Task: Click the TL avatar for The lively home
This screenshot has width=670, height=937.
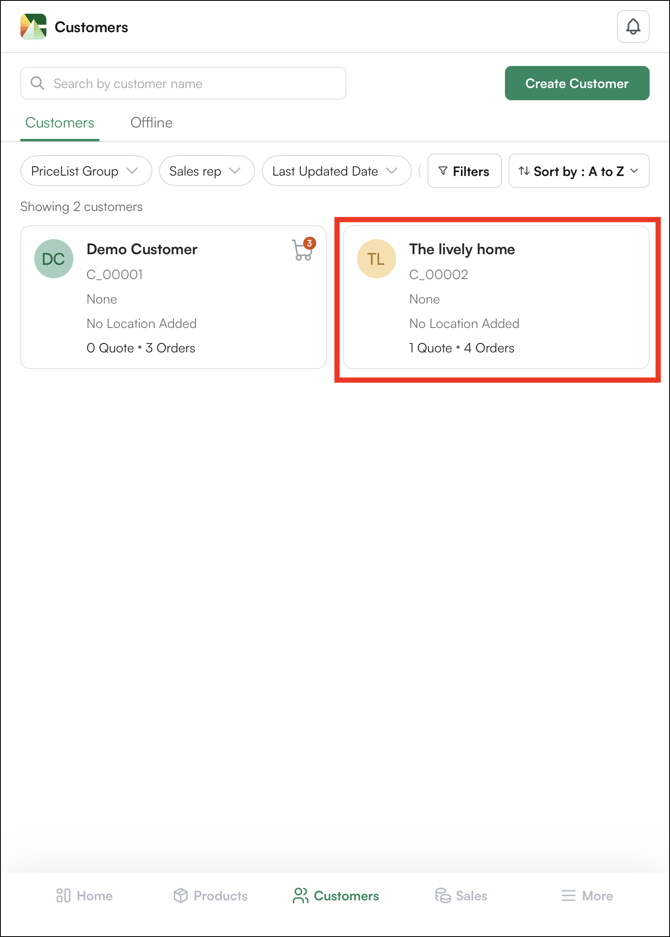Action: tap(376, 258)
